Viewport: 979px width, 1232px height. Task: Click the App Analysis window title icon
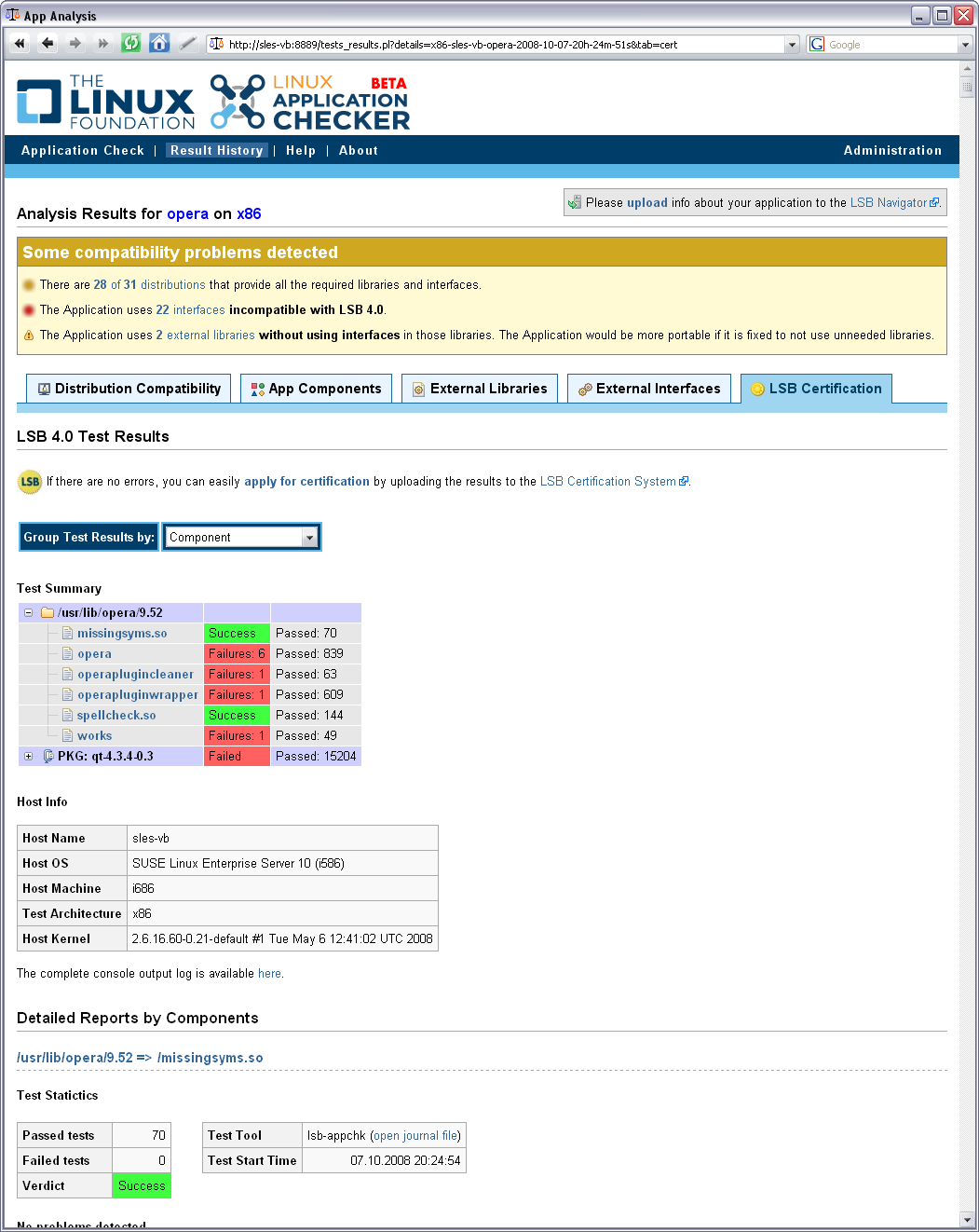pyautogui.click(x=12, y=15)
